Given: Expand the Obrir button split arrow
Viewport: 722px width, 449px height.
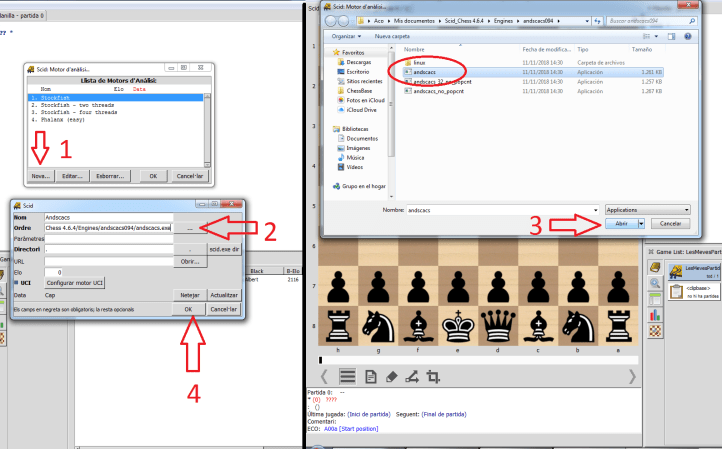Looking at the screenshot, I should [x=641, y=224].
